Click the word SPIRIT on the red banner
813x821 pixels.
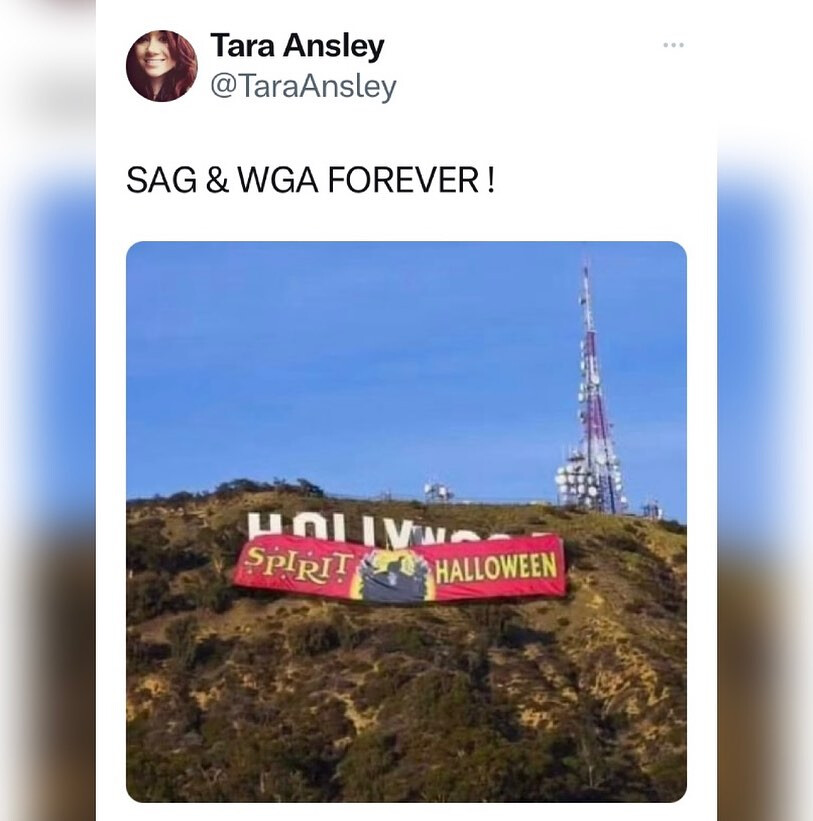pos(298,564)
